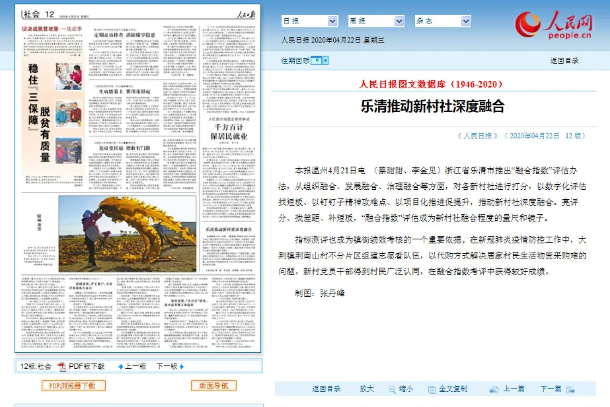Screen dimensions: 610x407
Task: Click the dragon sculpture photo on the page
Action: [x=128, y=233]
